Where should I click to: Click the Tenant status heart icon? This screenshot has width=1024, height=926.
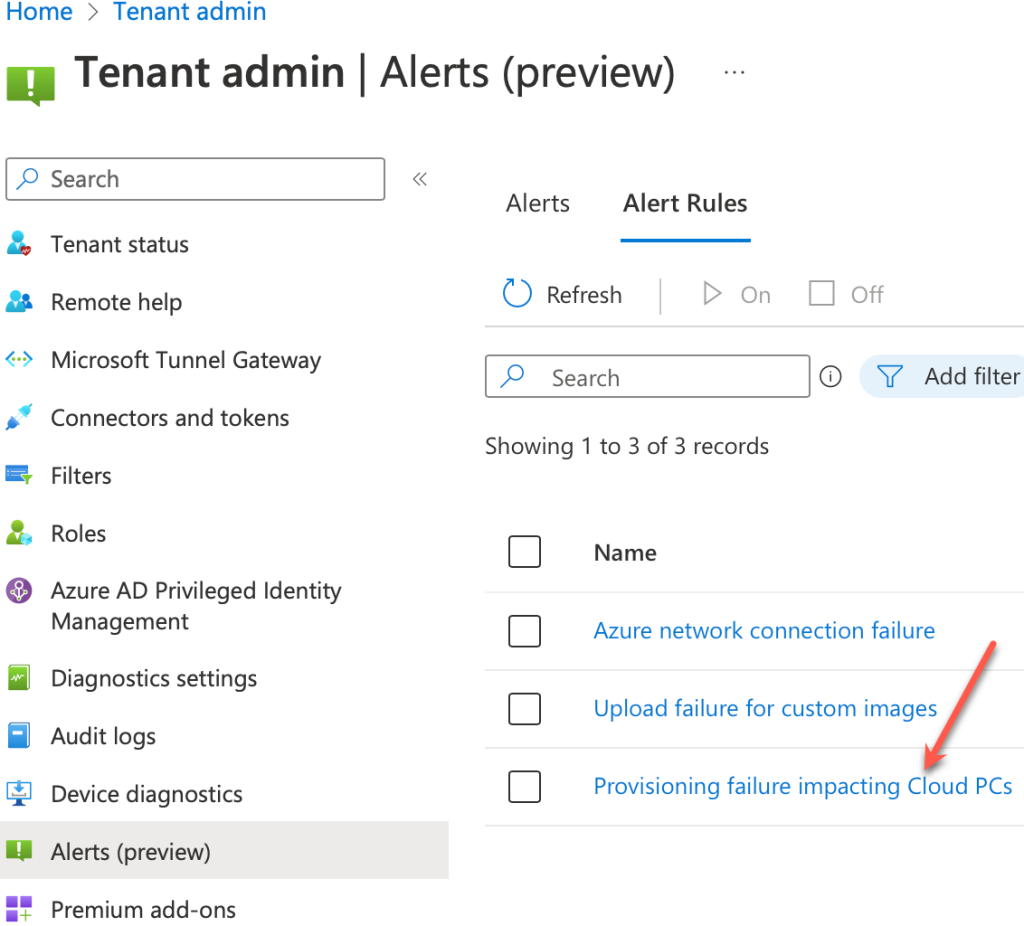tap(19, 244)
